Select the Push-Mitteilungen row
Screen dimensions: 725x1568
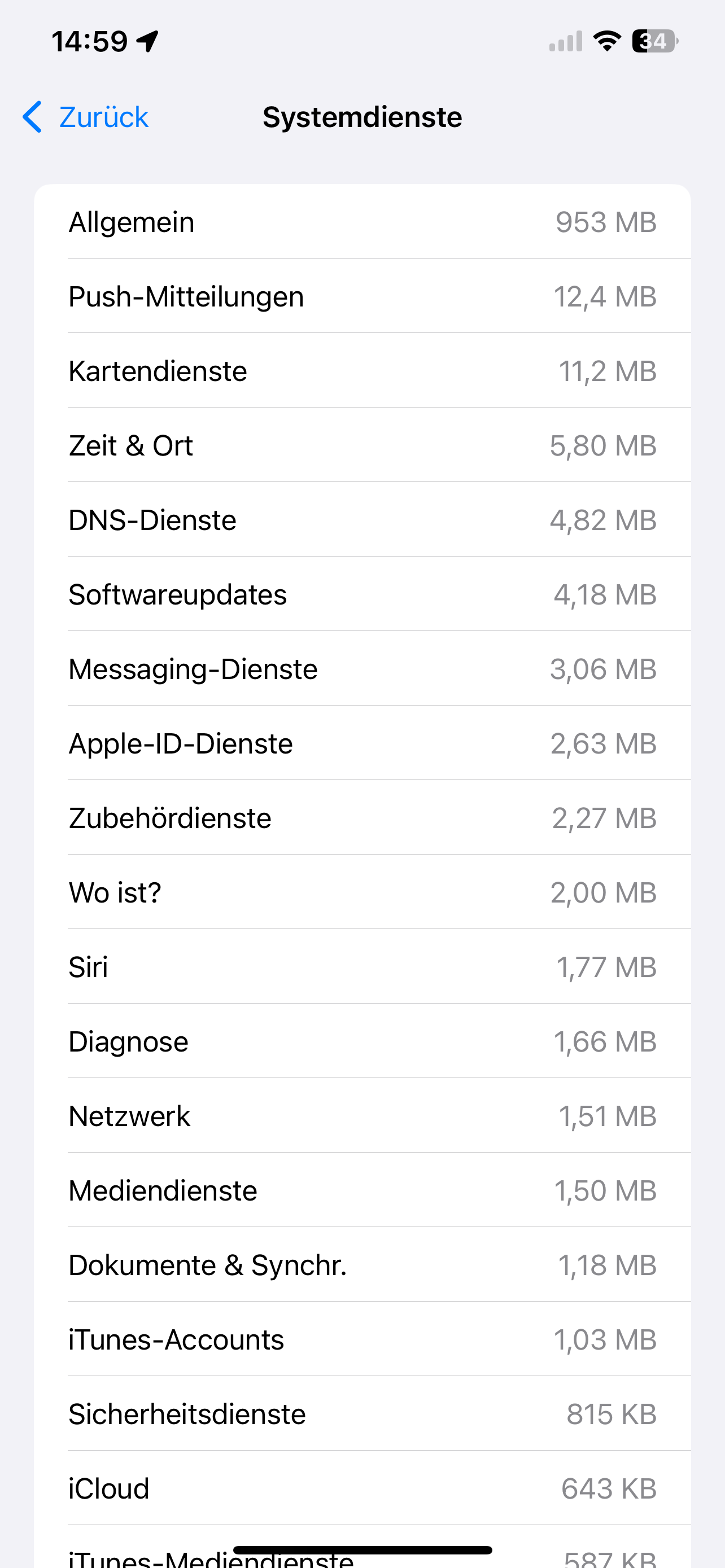(362, 296)
